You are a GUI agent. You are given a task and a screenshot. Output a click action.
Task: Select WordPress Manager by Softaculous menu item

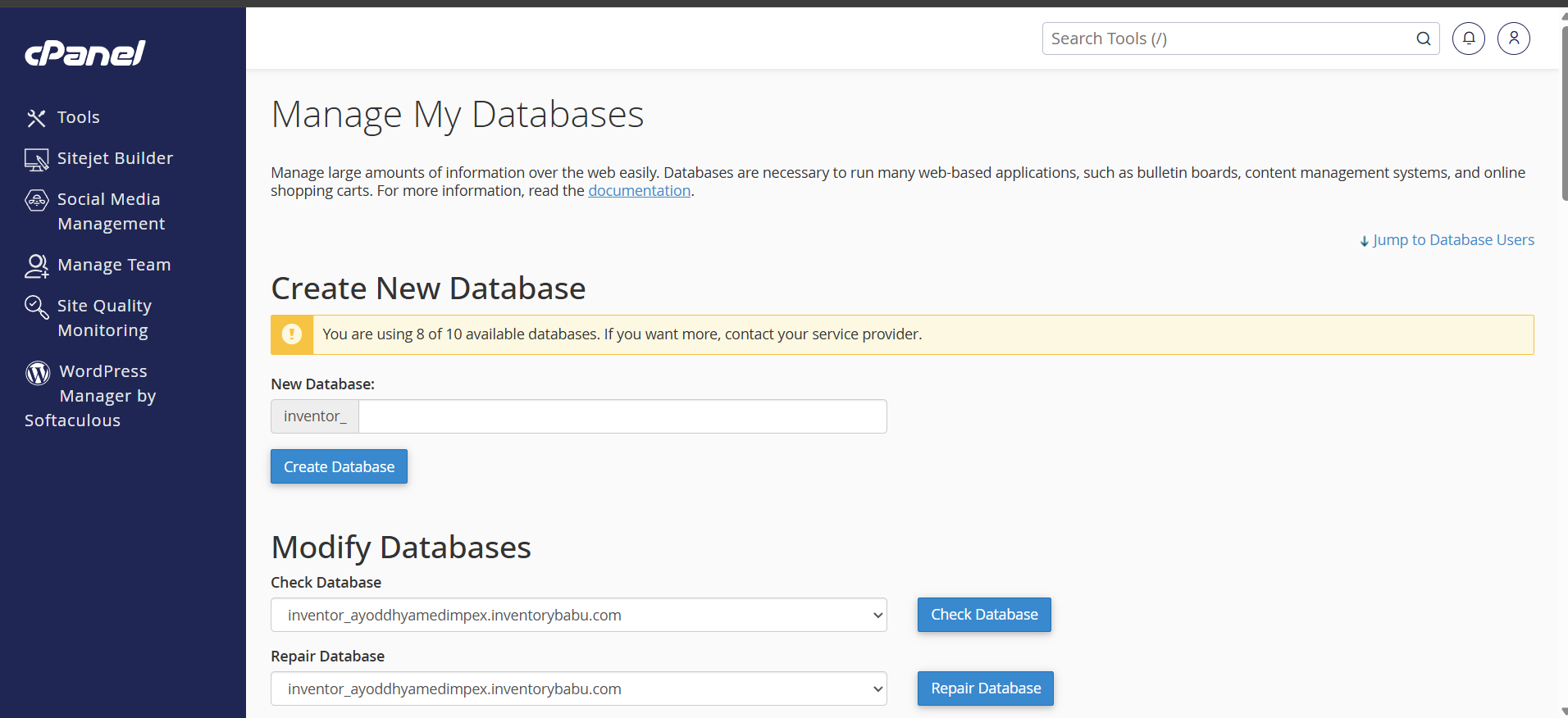coord(90,396)
